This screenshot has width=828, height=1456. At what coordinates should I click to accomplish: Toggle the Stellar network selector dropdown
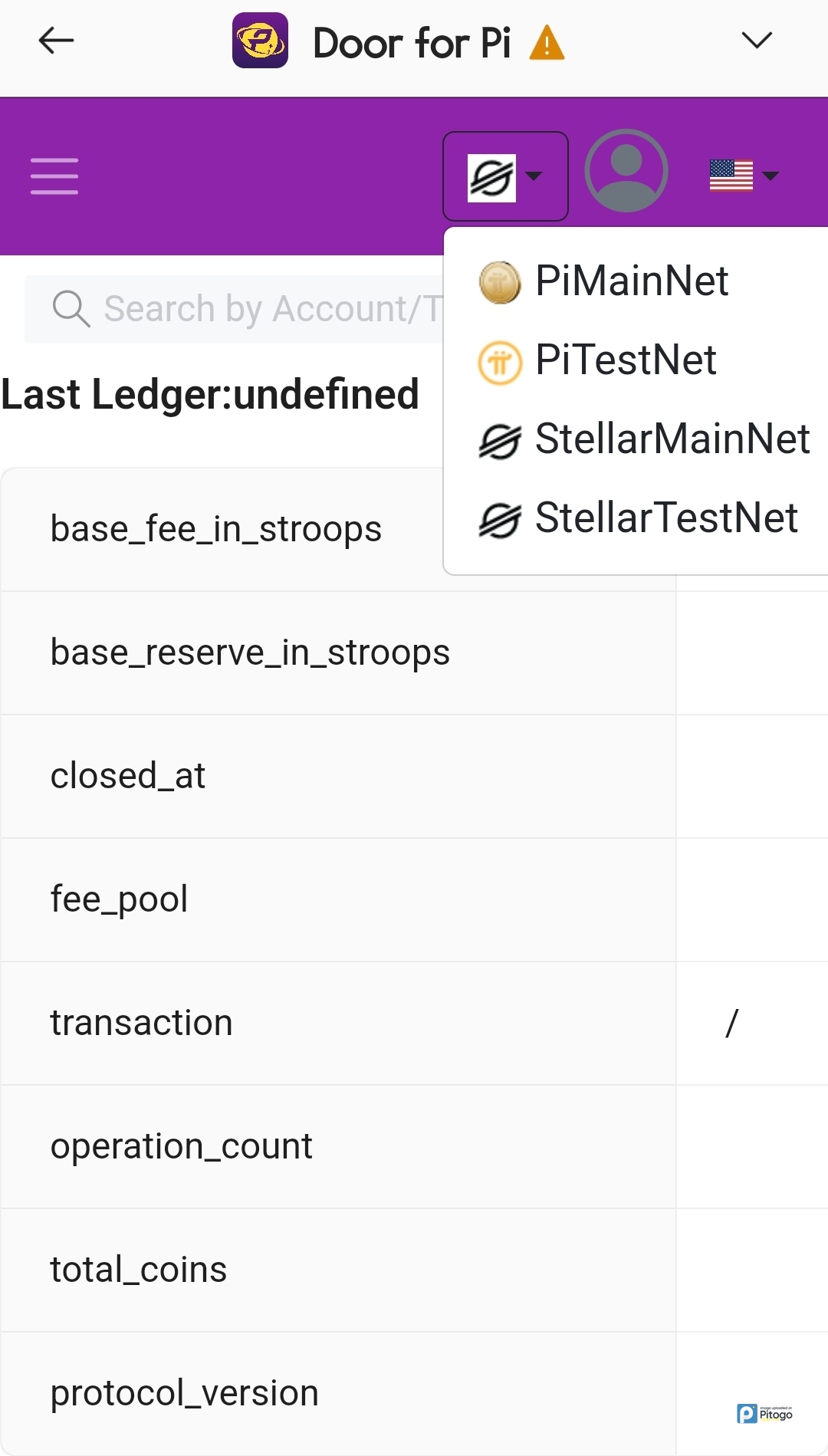pos(505,176)
